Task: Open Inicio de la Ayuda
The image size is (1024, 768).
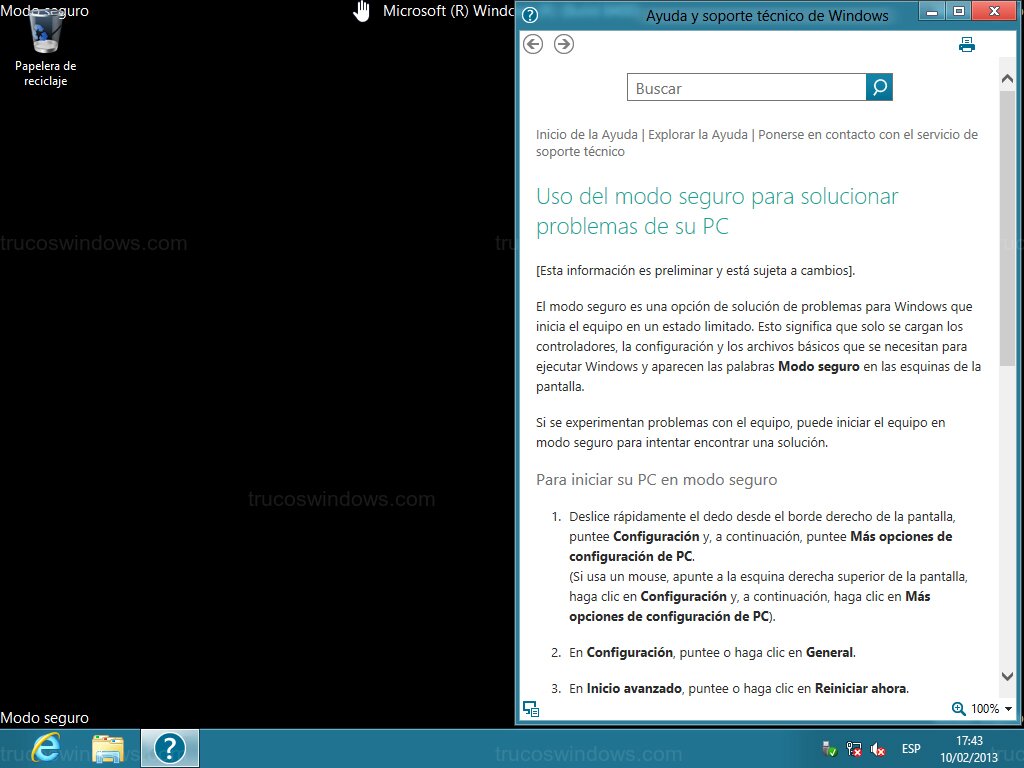Action: [586, 134]
